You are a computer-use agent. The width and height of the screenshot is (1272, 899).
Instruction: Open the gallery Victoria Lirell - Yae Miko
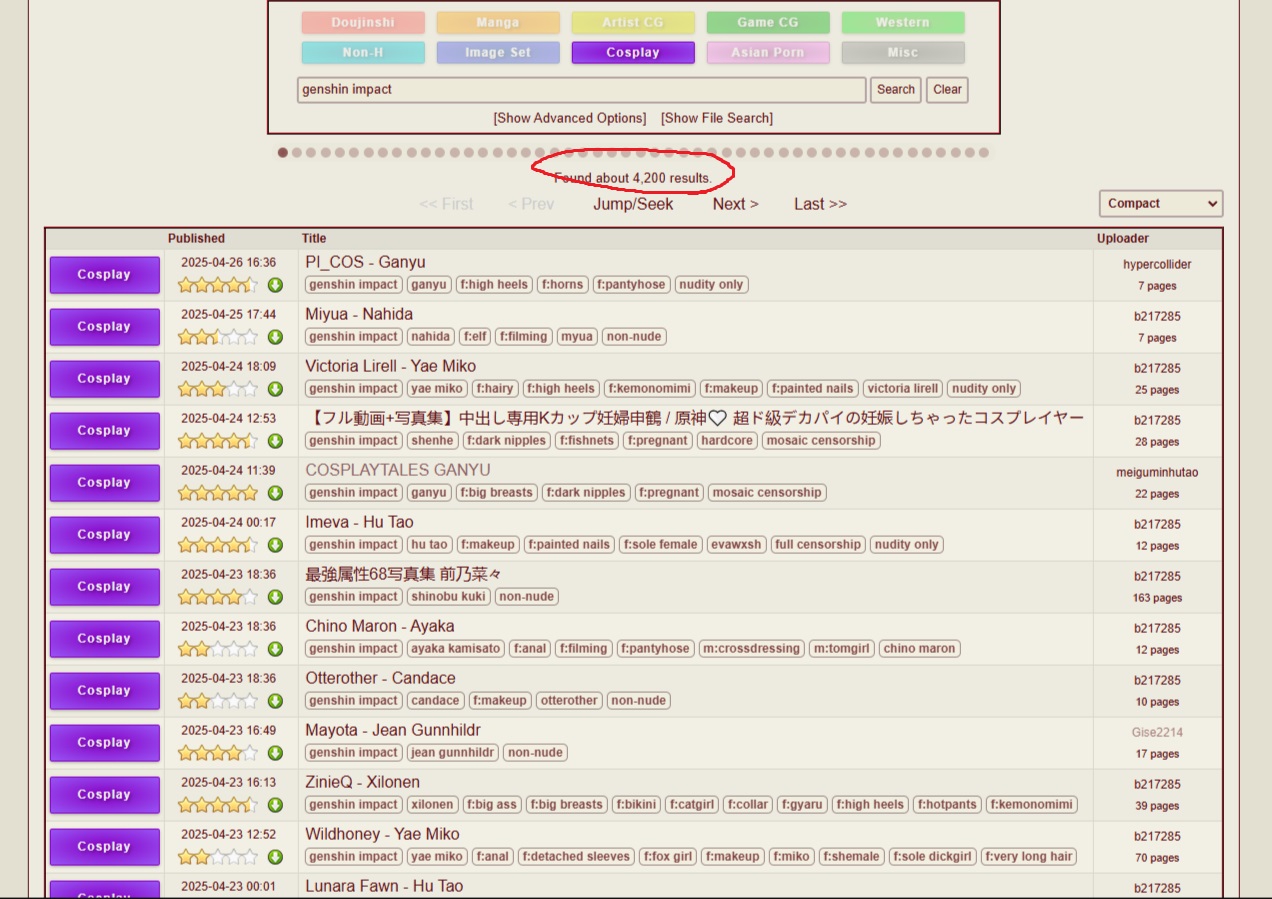tap(391, 366)
